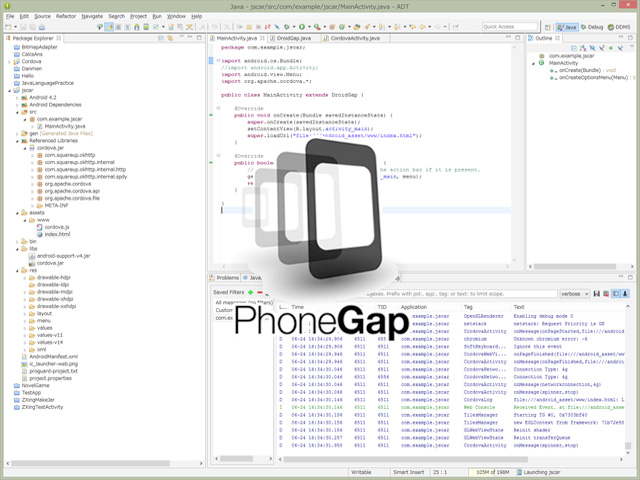Select MainActivity.java in Package Explorer
The image size is (640, 480).
[x=64, y=126]
